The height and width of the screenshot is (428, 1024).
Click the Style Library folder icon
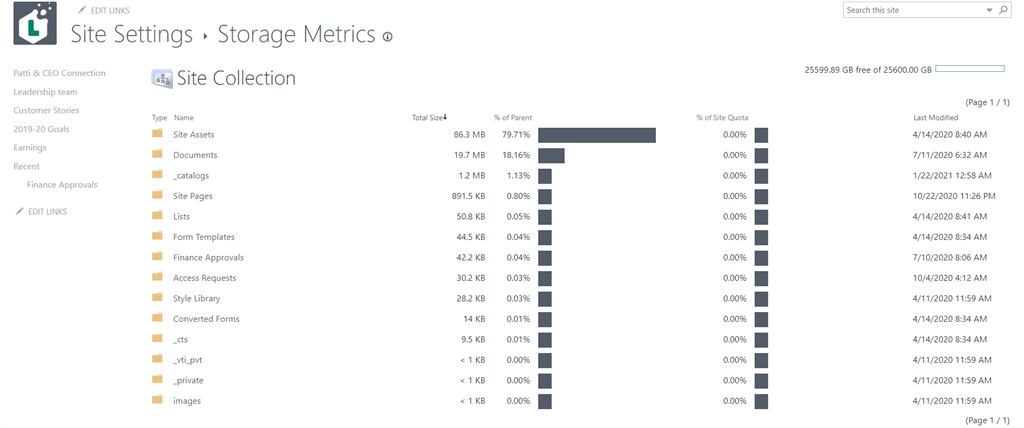pyautogui.click(x=157, y=297)
